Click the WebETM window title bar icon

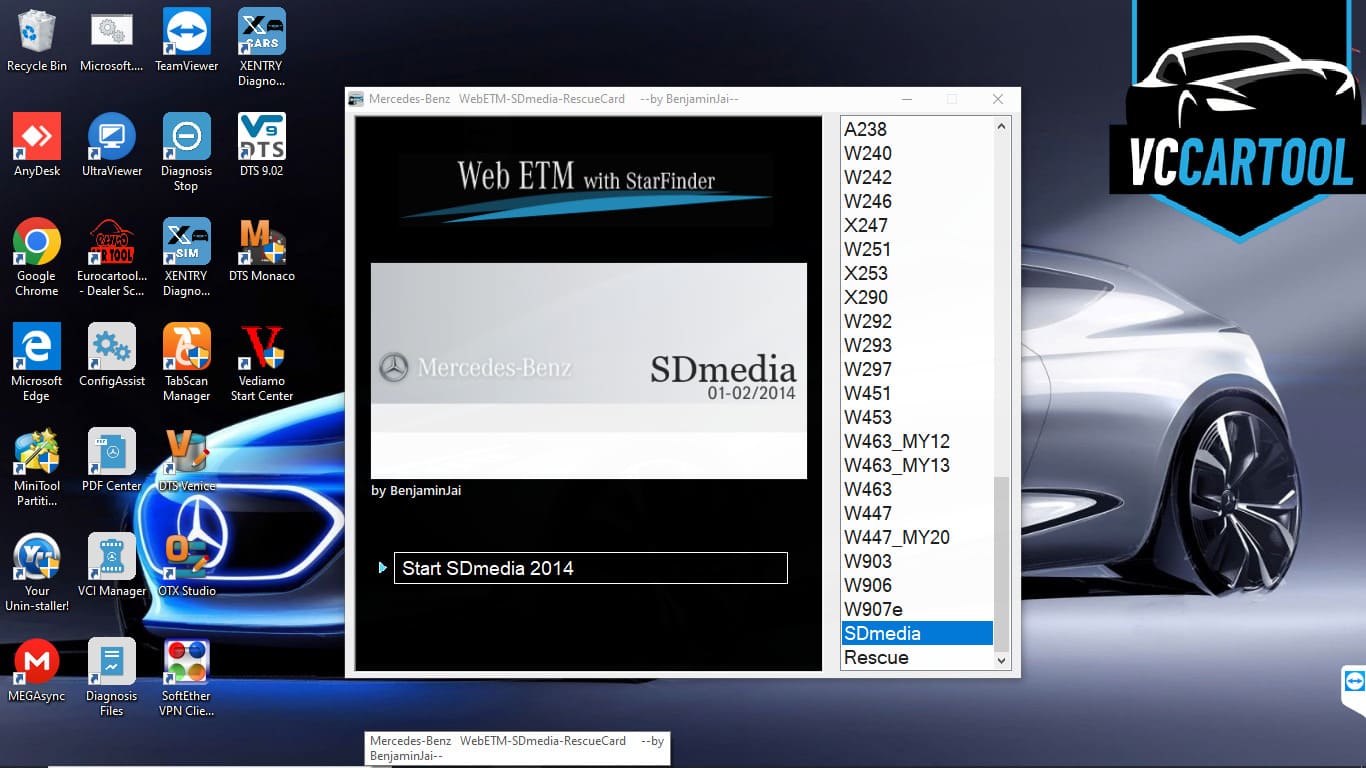tap(356, 99)
